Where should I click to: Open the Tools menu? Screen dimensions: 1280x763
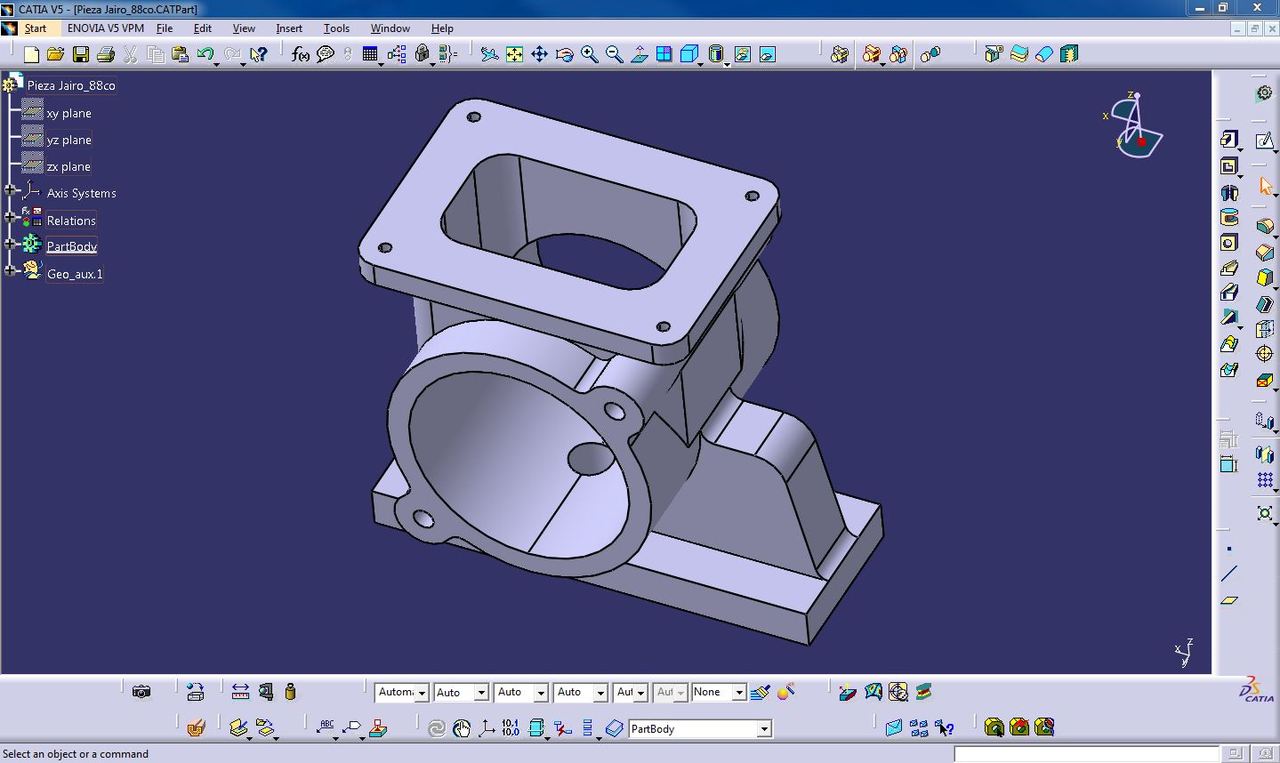pos(336,28)
